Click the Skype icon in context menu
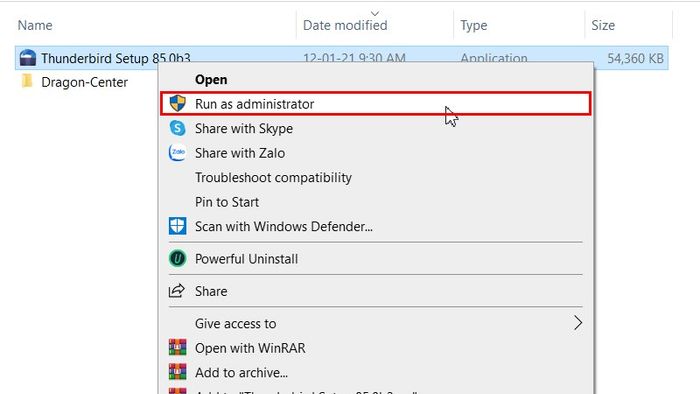The image size is (700, 394). point(177,128)
